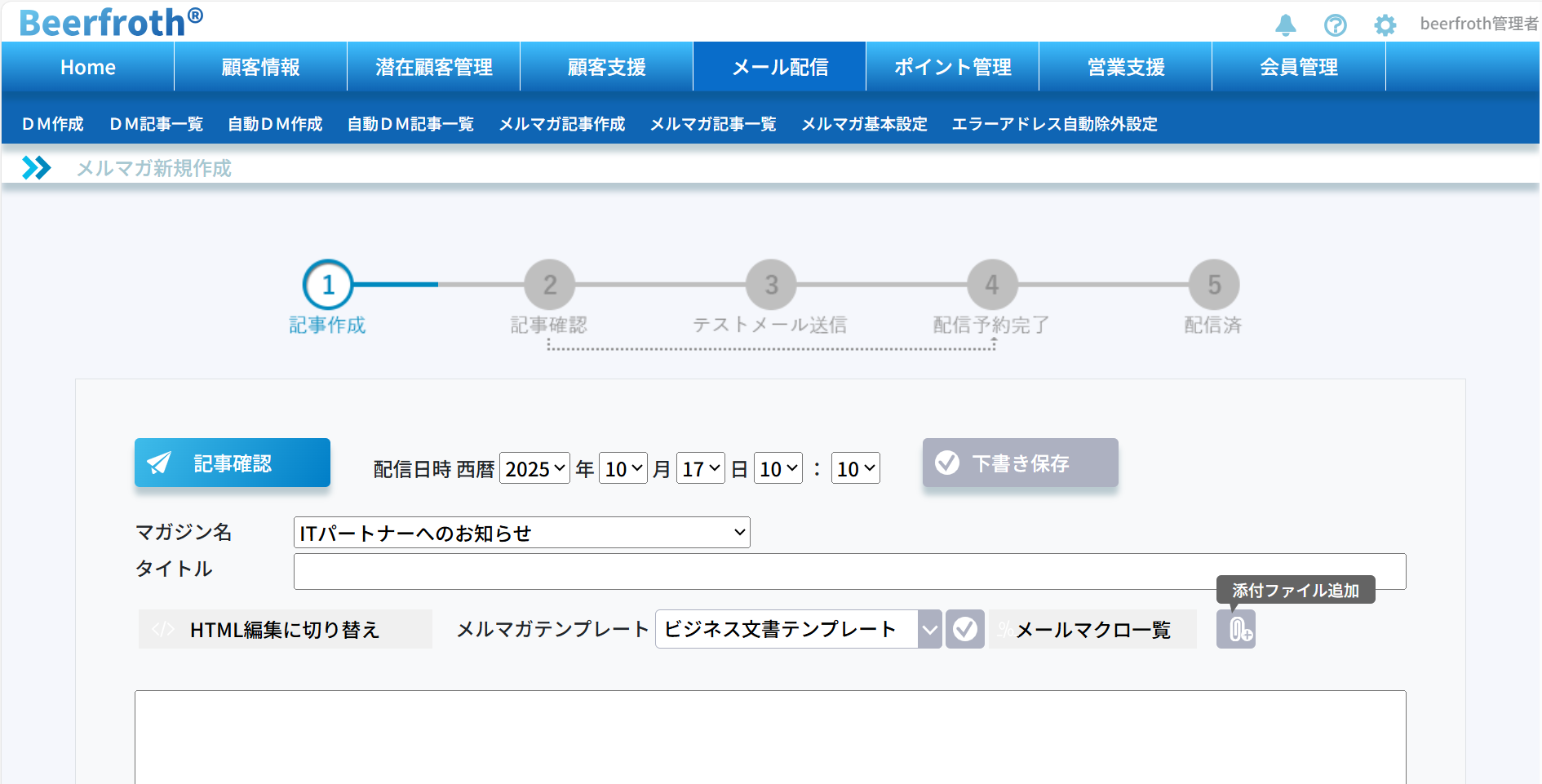Open the help question mark icon
The height and width of the screenshot is (784, 1542).
click(1335, 25)
